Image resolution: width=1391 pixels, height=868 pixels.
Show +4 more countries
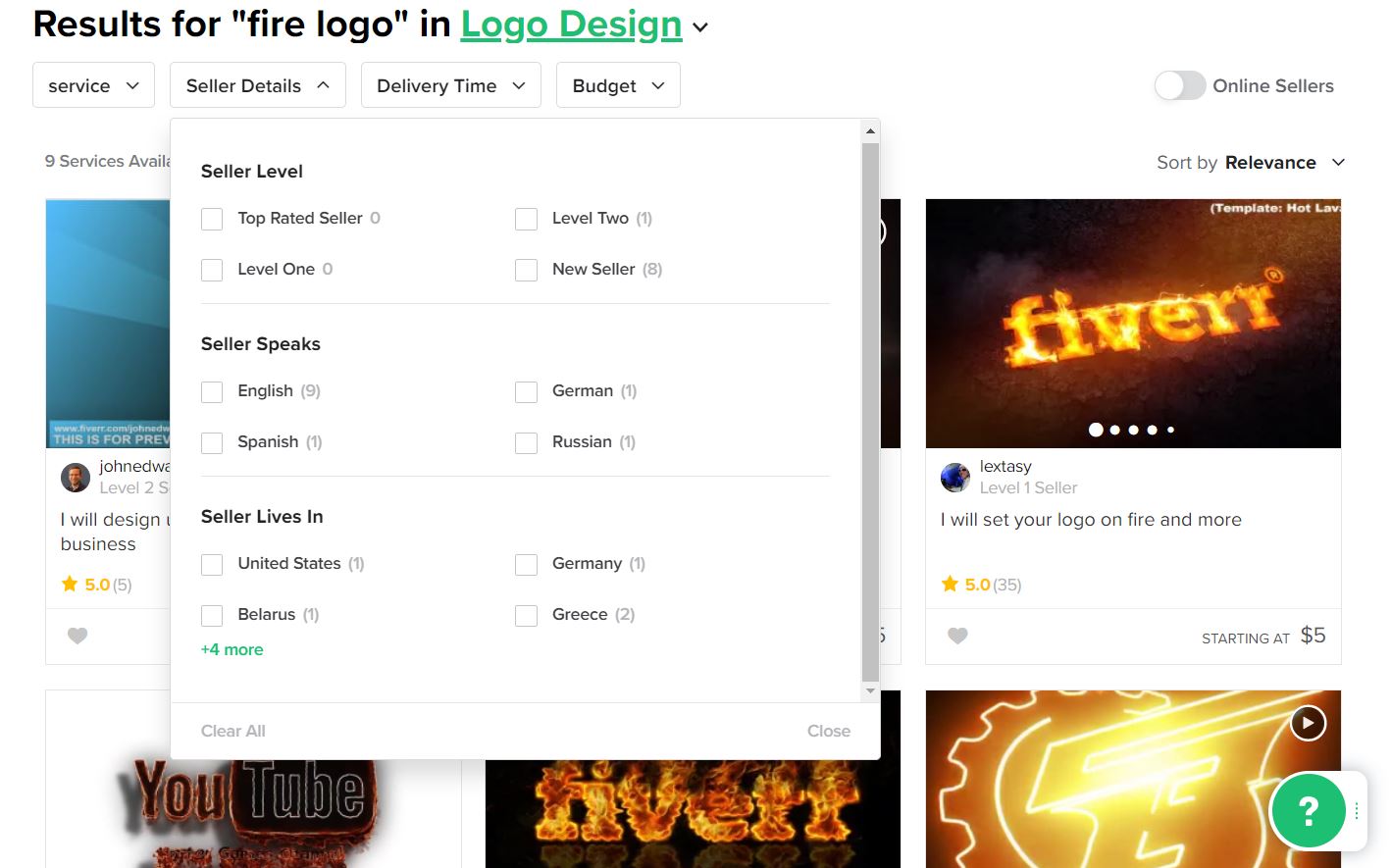(x=232, y=649)
